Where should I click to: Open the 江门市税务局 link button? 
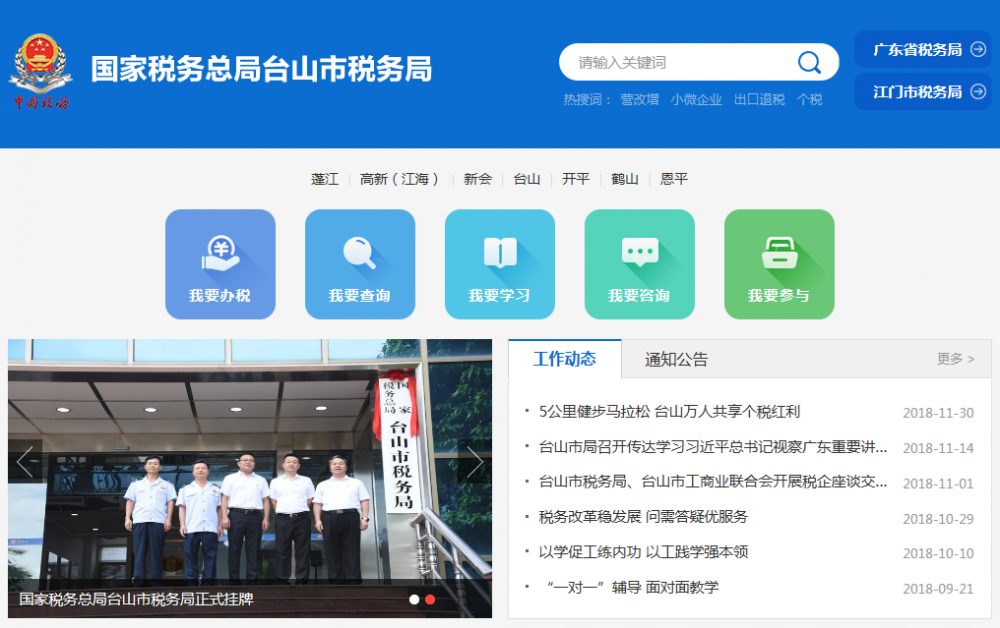click(x=922, y=92)
